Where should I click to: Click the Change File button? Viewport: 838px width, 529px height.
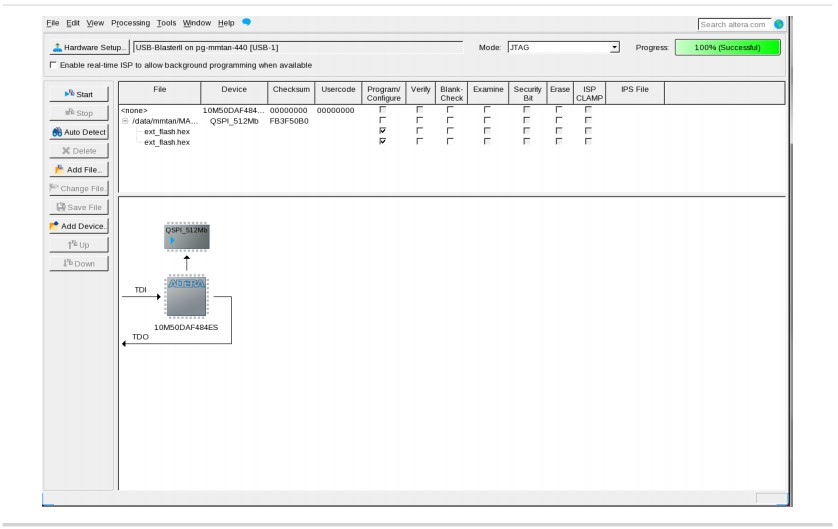pyautogui.click(x=79, y=188)
